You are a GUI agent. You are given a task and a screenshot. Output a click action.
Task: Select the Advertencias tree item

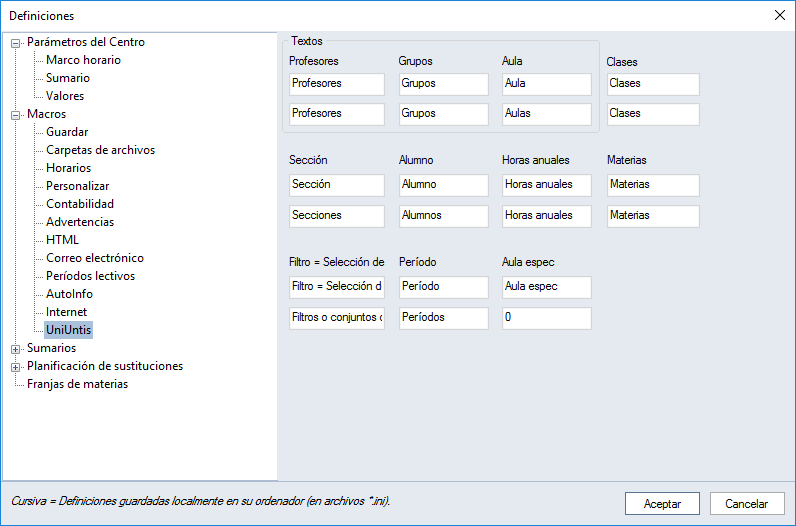80,222
